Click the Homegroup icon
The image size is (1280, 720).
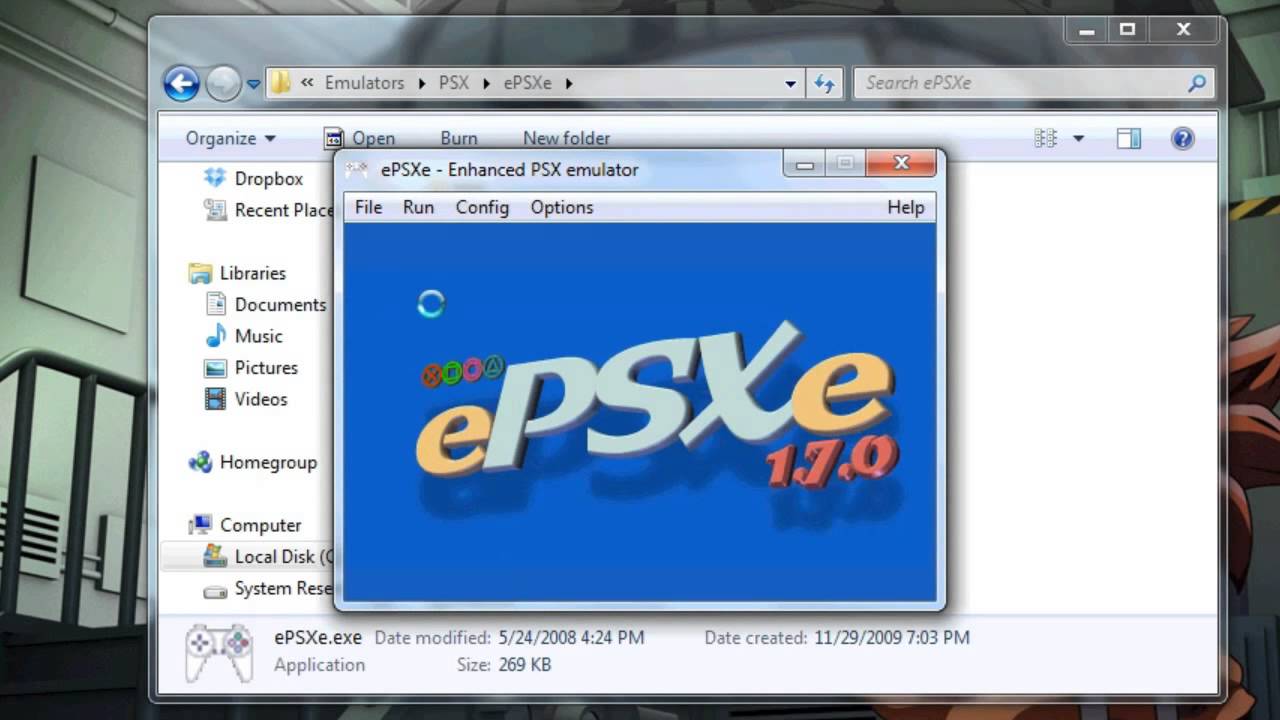tap(201, 462)
